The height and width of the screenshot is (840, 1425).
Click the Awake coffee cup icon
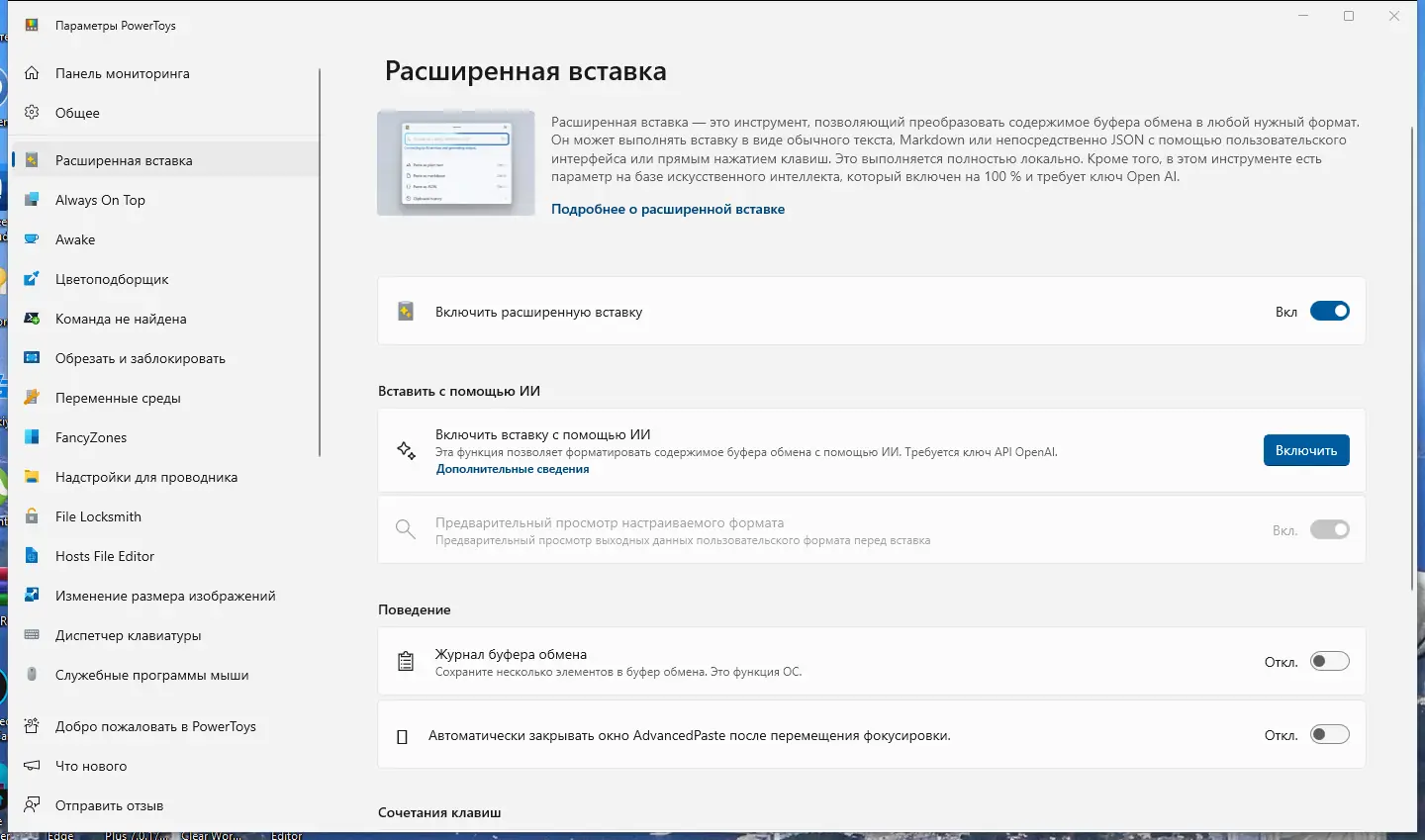(x=32, y=239)
